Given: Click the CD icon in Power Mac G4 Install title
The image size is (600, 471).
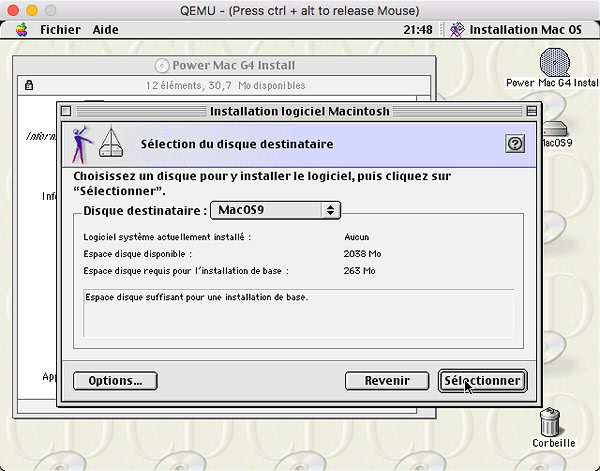Looking at the screenshot, I should (x=162, y=65).
